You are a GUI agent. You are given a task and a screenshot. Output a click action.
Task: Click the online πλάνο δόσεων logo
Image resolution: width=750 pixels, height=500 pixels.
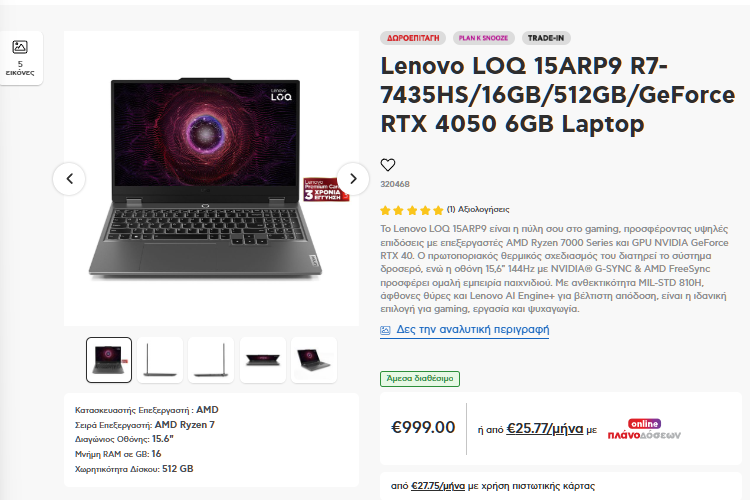[644, 430]
